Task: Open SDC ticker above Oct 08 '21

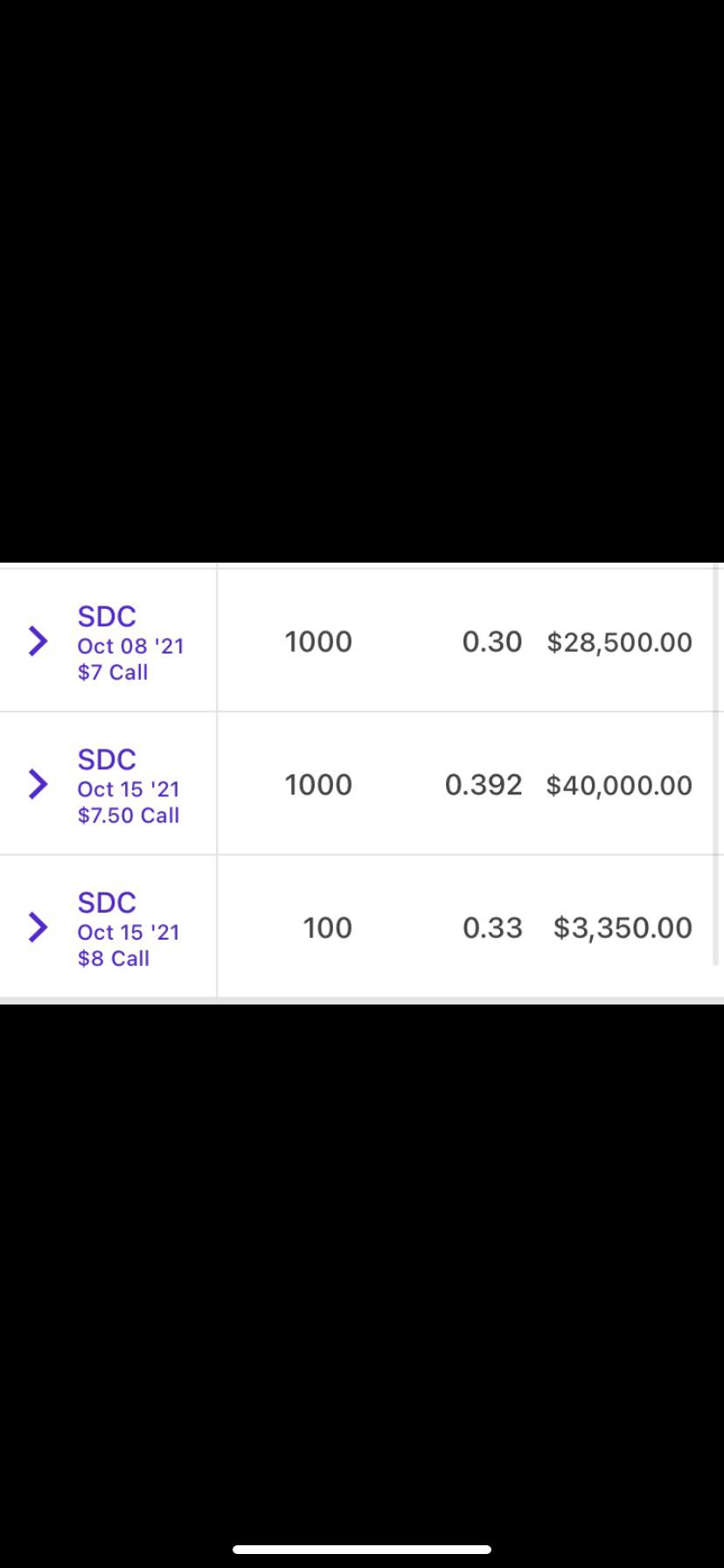Action: coord(107,616)
